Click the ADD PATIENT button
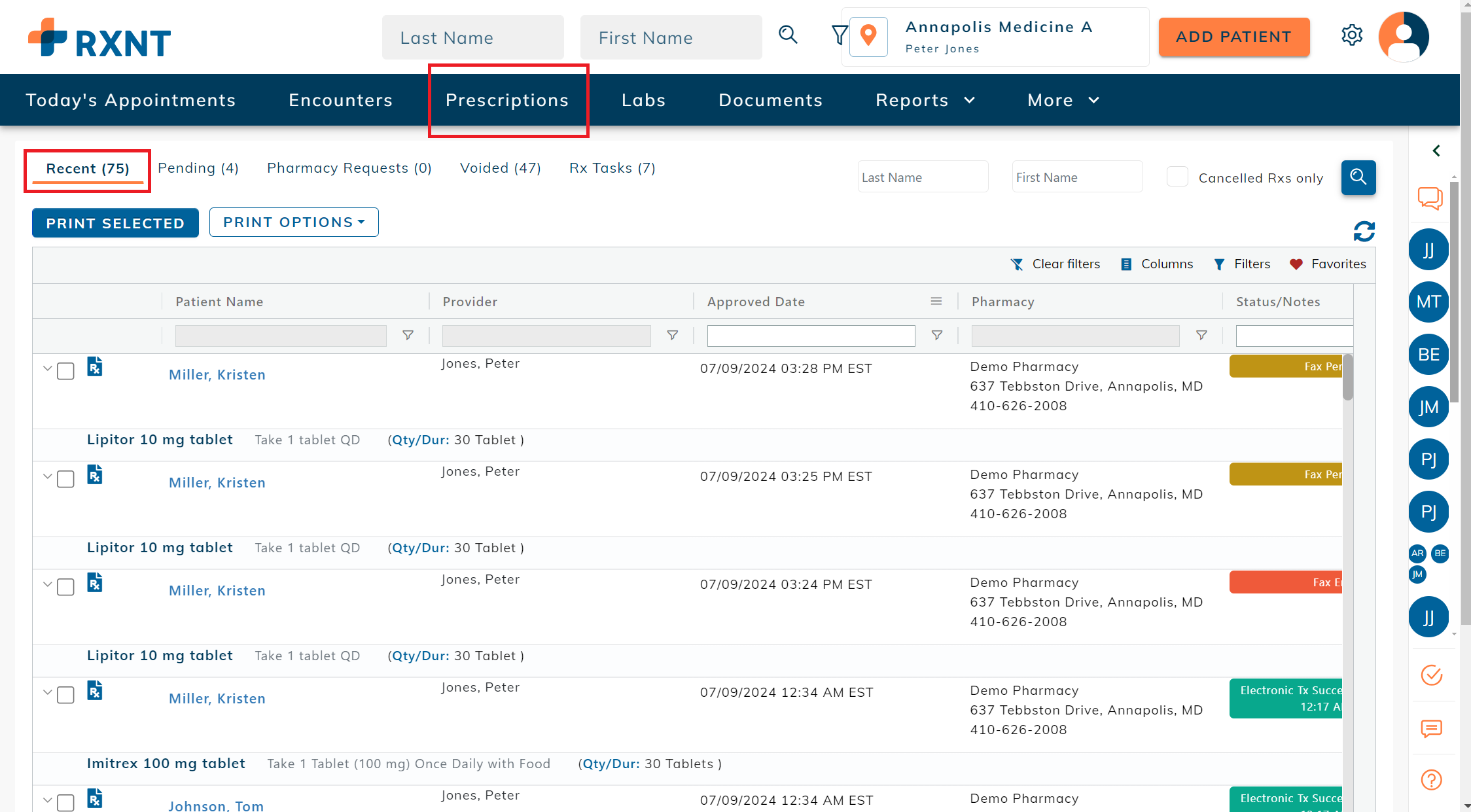The image size is (1471, 812). 1233,37
